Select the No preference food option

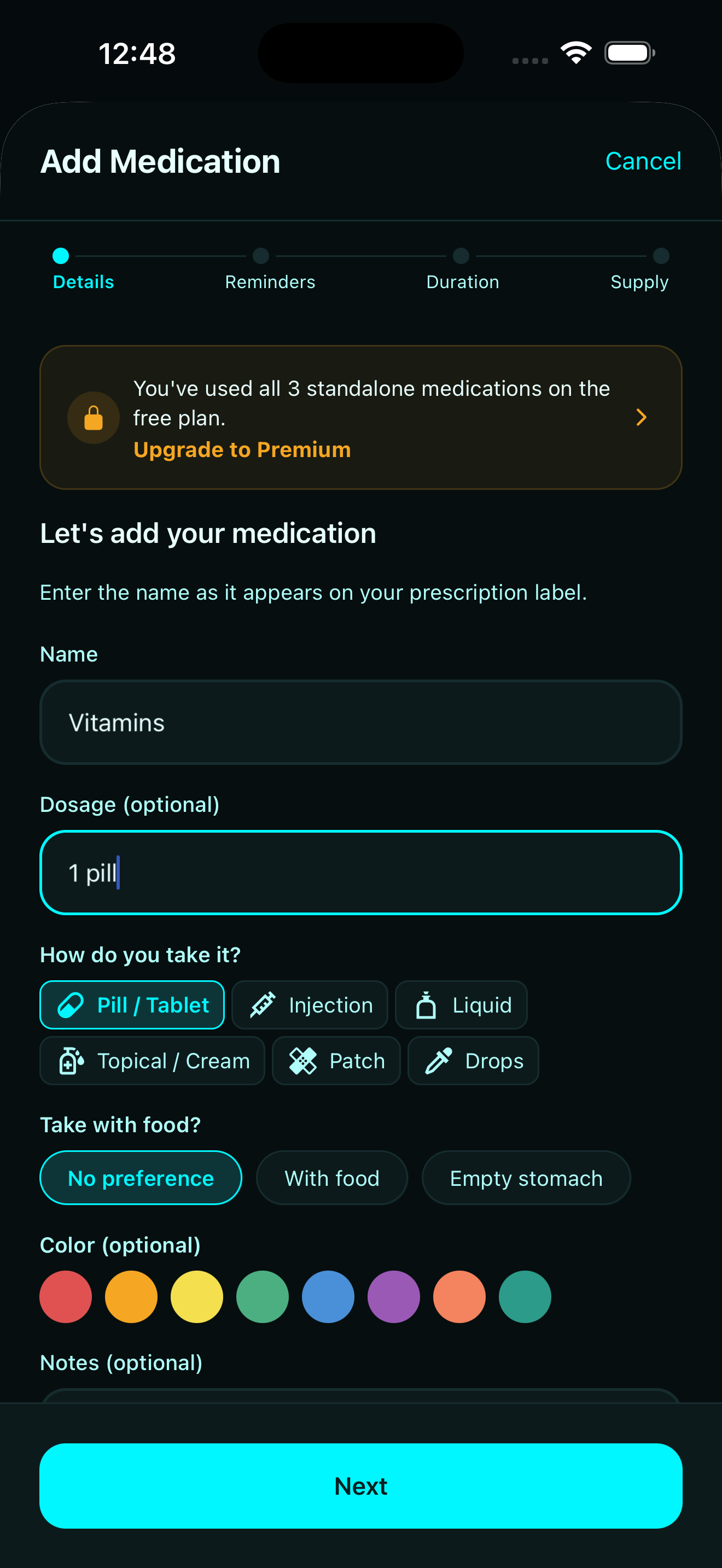(x=141, y=1177)
